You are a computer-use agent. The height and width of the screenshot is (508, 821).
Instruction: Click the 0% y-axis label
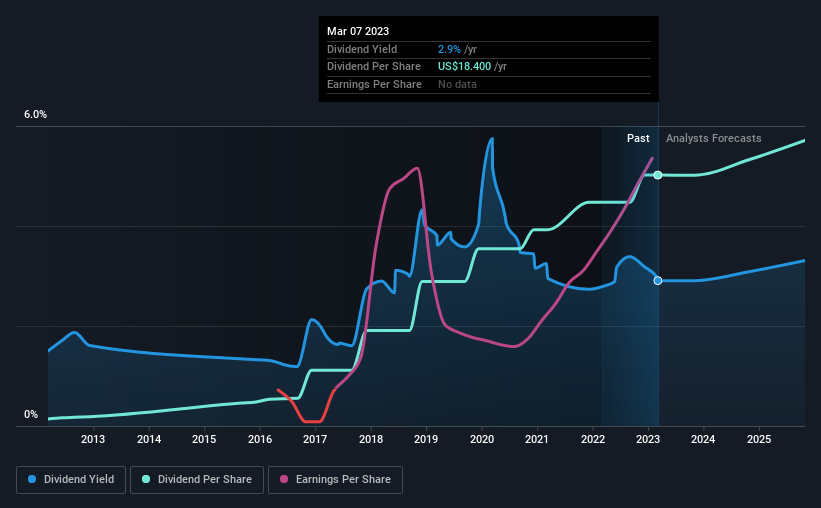[31, 414]
